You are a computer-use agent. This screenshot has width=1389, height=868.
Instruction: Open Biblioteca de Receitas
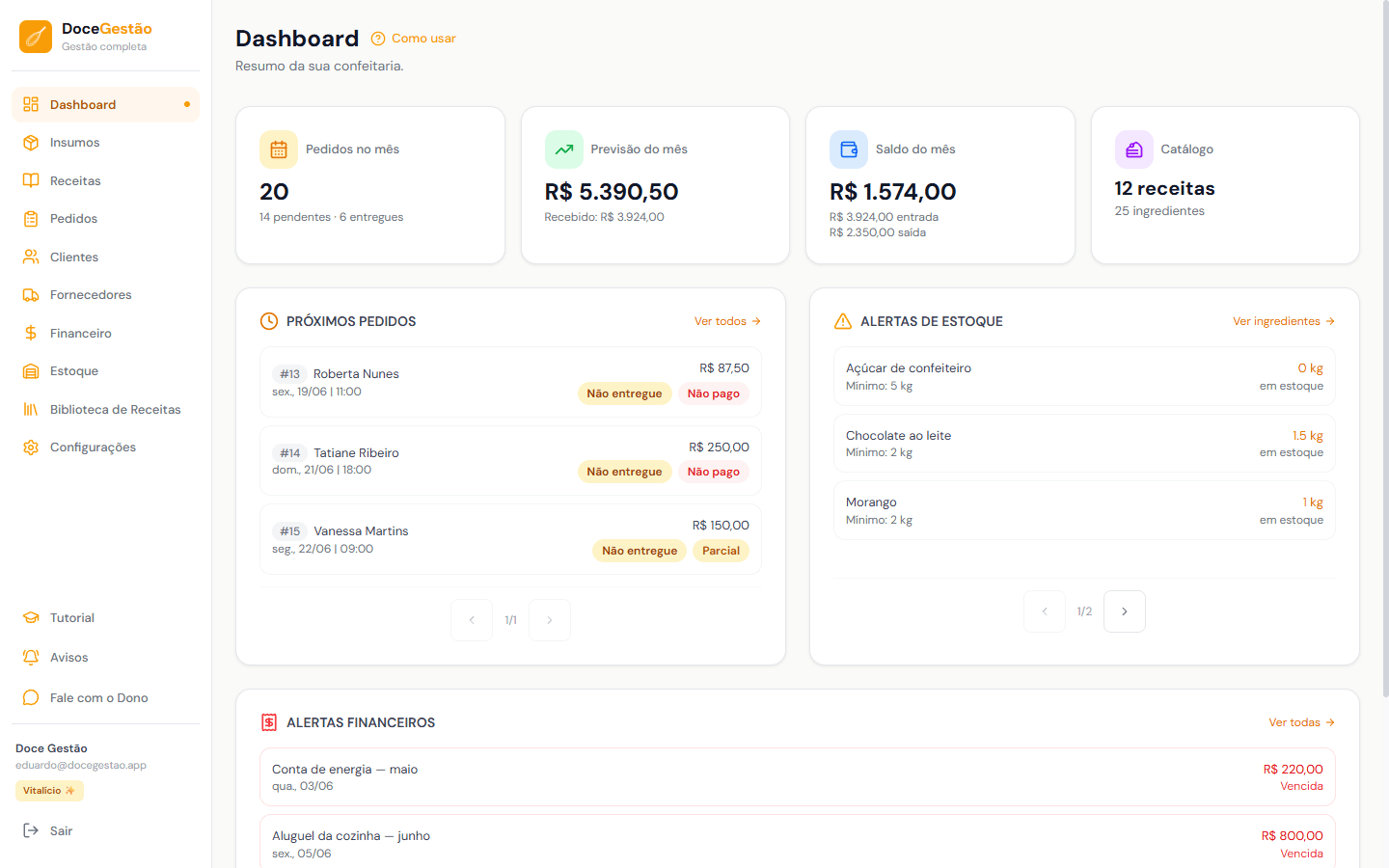(105, 409)
